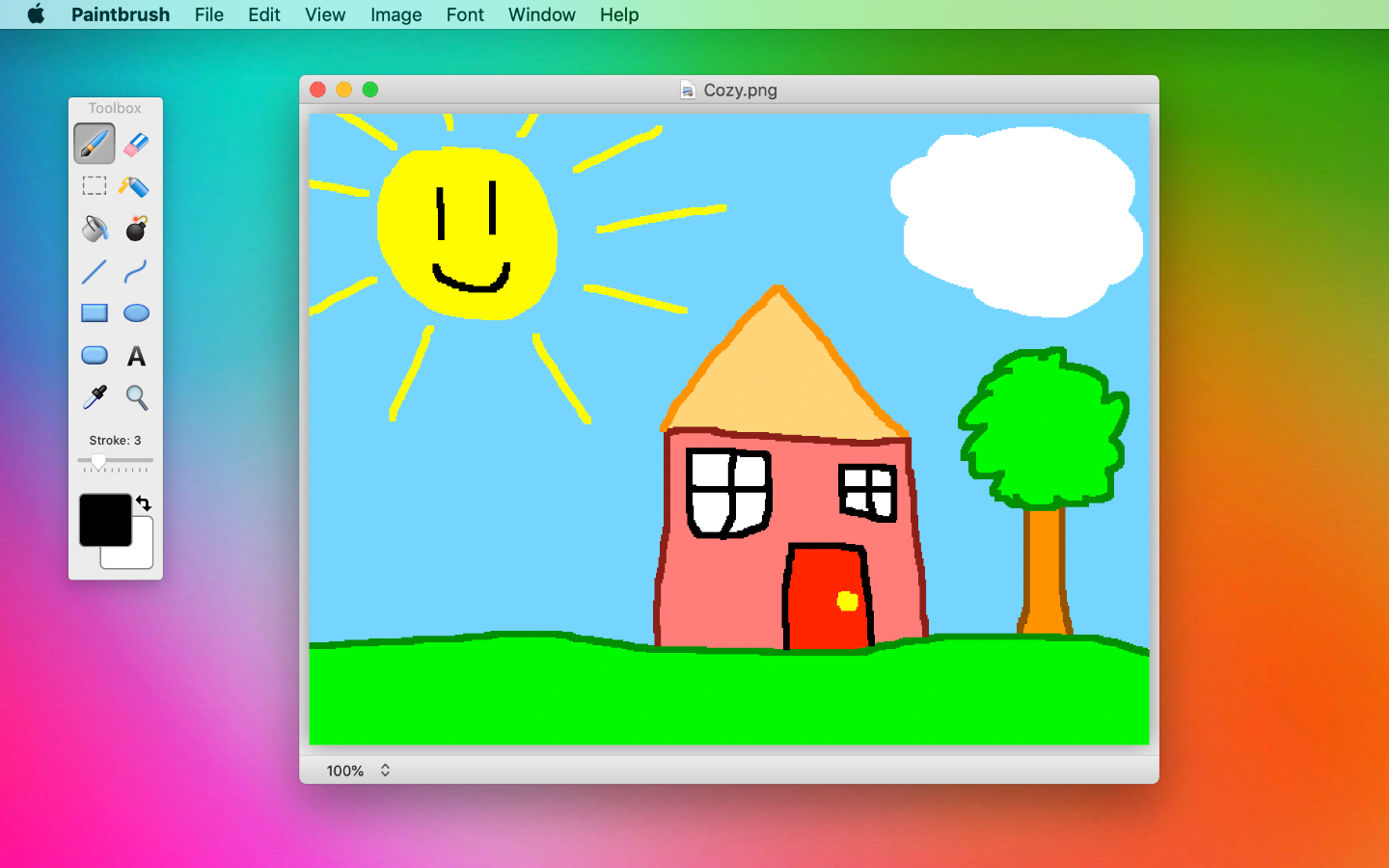Screen dimensions: 1389x868
Task: Select the Eraser tool
Action: click(x=136, y=144)
